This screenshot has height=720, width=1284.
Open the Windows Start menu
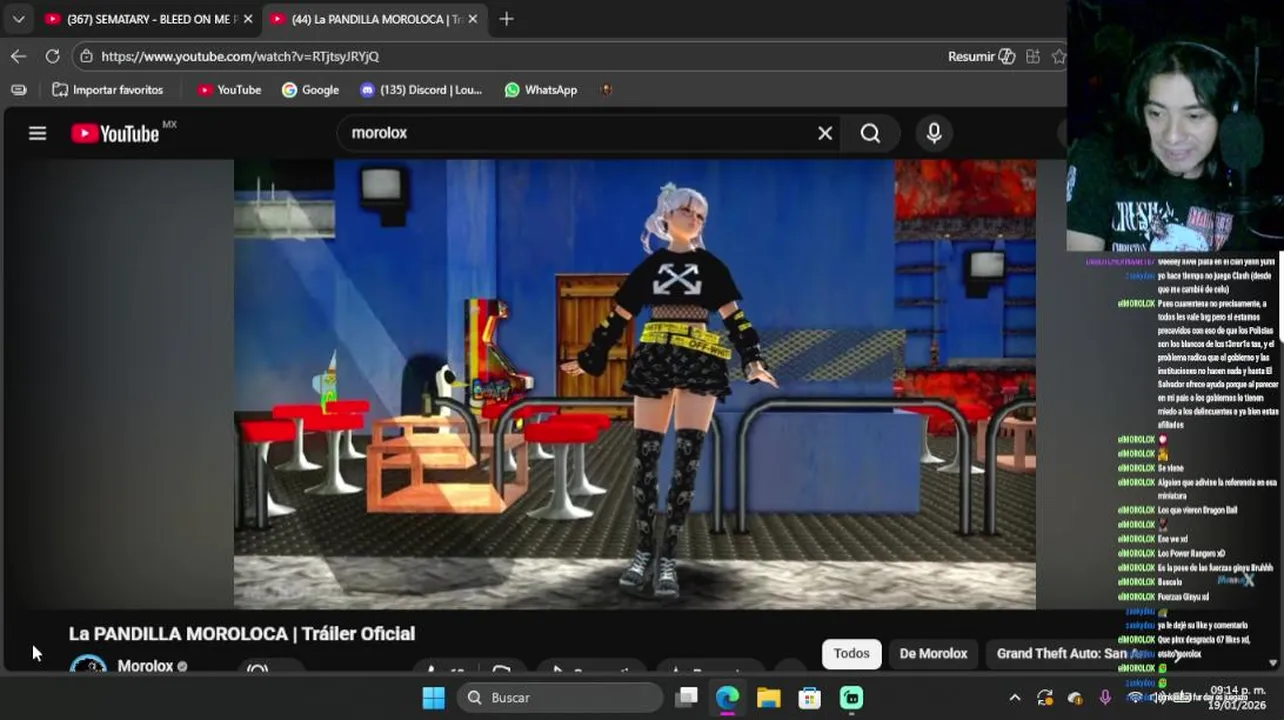coord(433,698)
